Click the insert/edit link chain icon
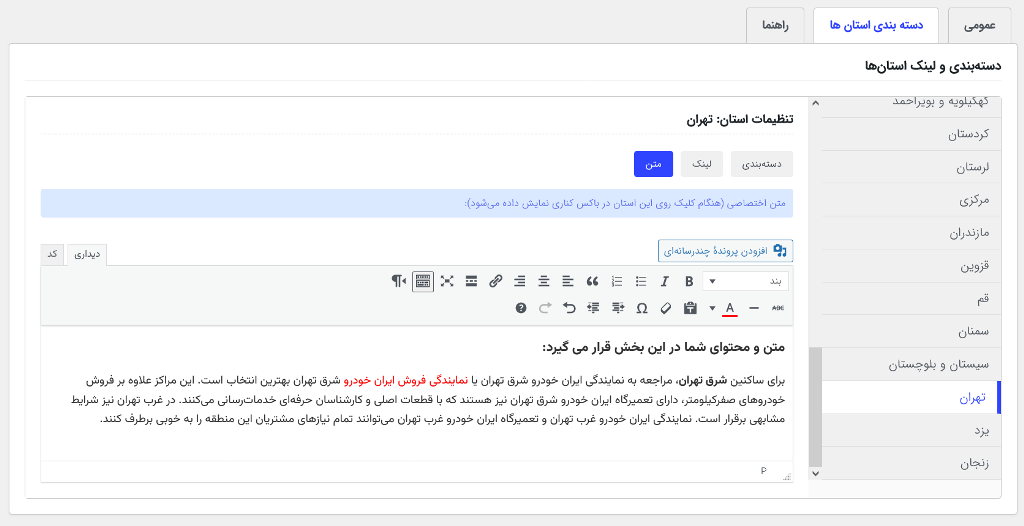1024x526 pixels. pyautogui.click(x=496, y=282)
